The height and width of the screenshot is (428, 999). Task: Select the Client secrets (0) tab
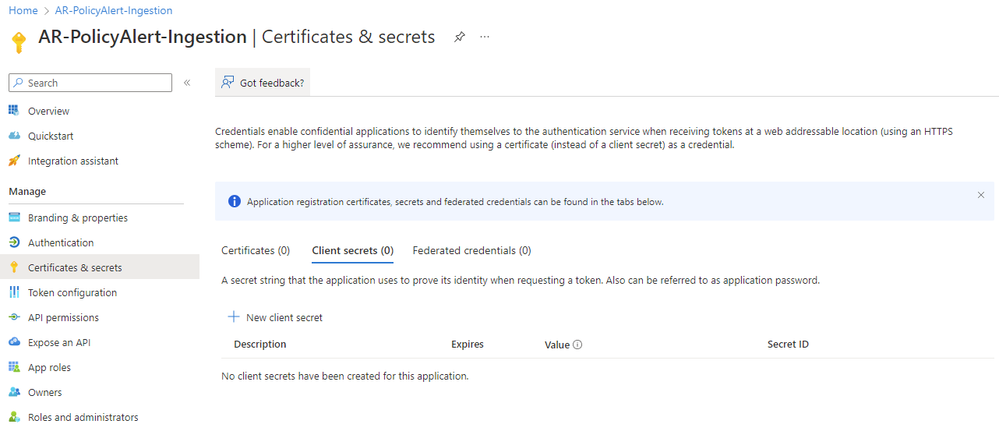[x=352, y=250]
